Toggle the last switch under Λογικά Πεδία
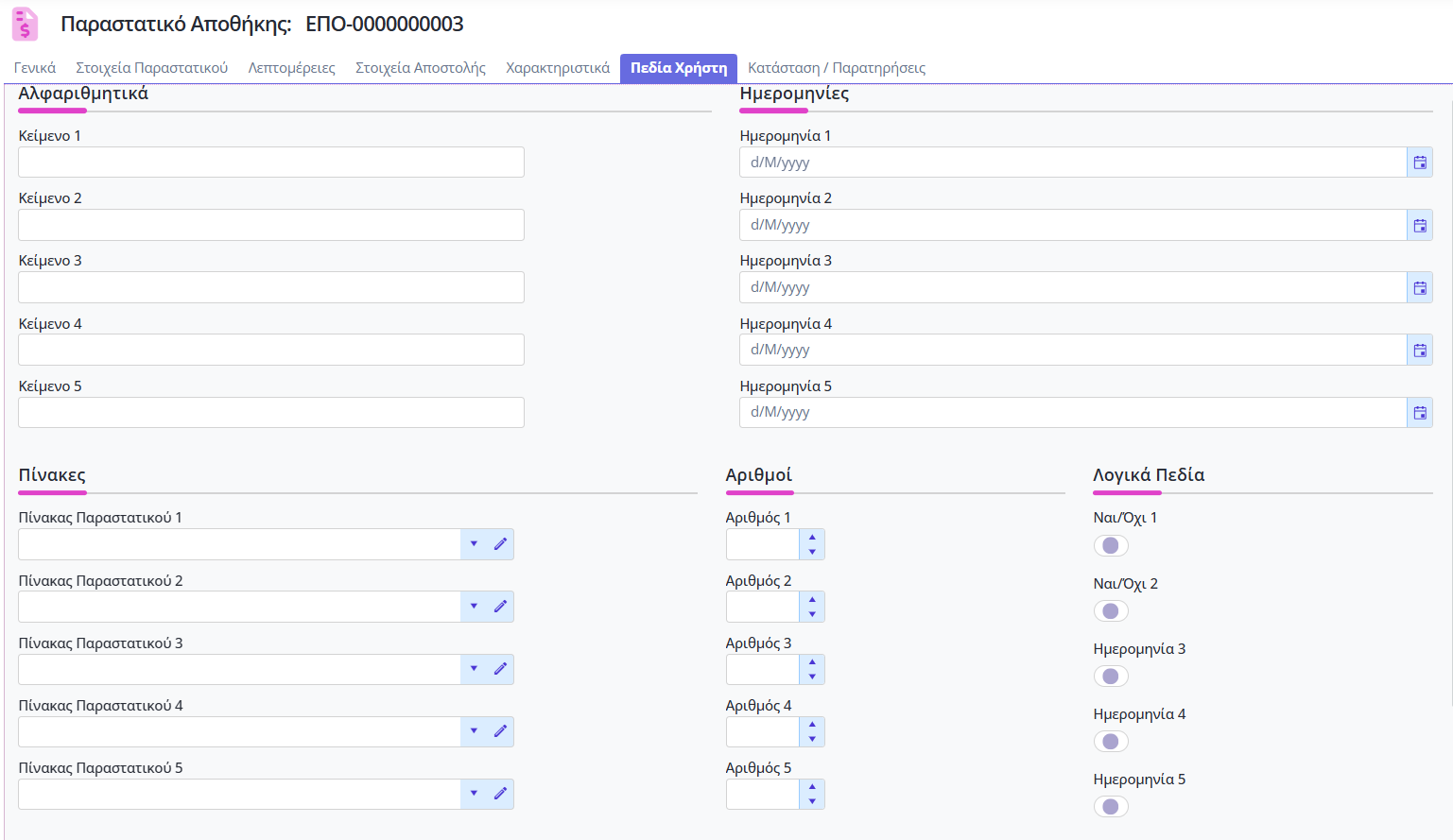Viewport: 1453px width, 840px height. click(x=1110, y=806)
